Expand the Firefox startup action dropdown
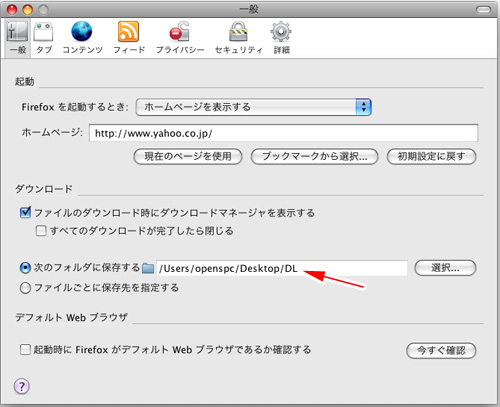 [x=254, y=107]
